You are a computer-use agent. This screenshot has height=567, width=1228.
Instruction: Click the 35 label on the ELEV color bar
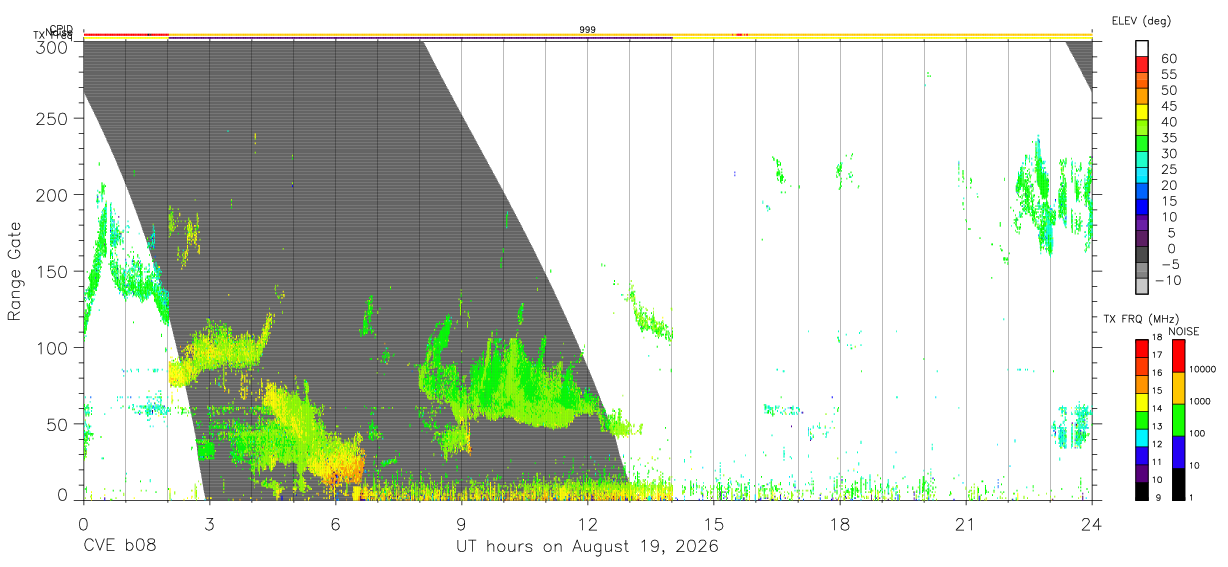click(1168, 138)
